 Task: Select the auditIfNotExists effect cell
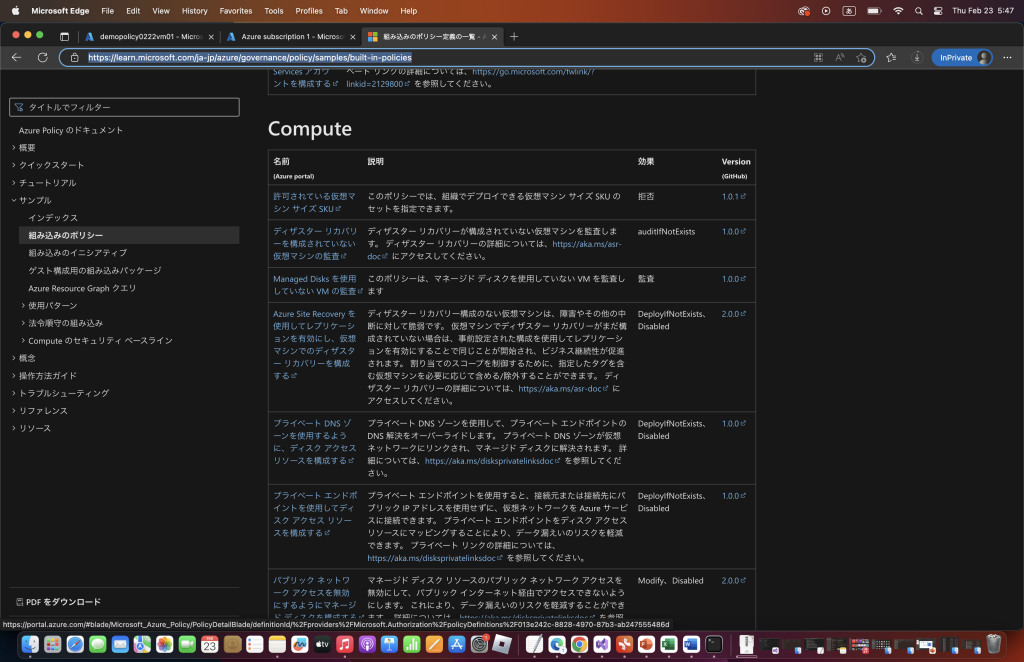coord(666,232)
